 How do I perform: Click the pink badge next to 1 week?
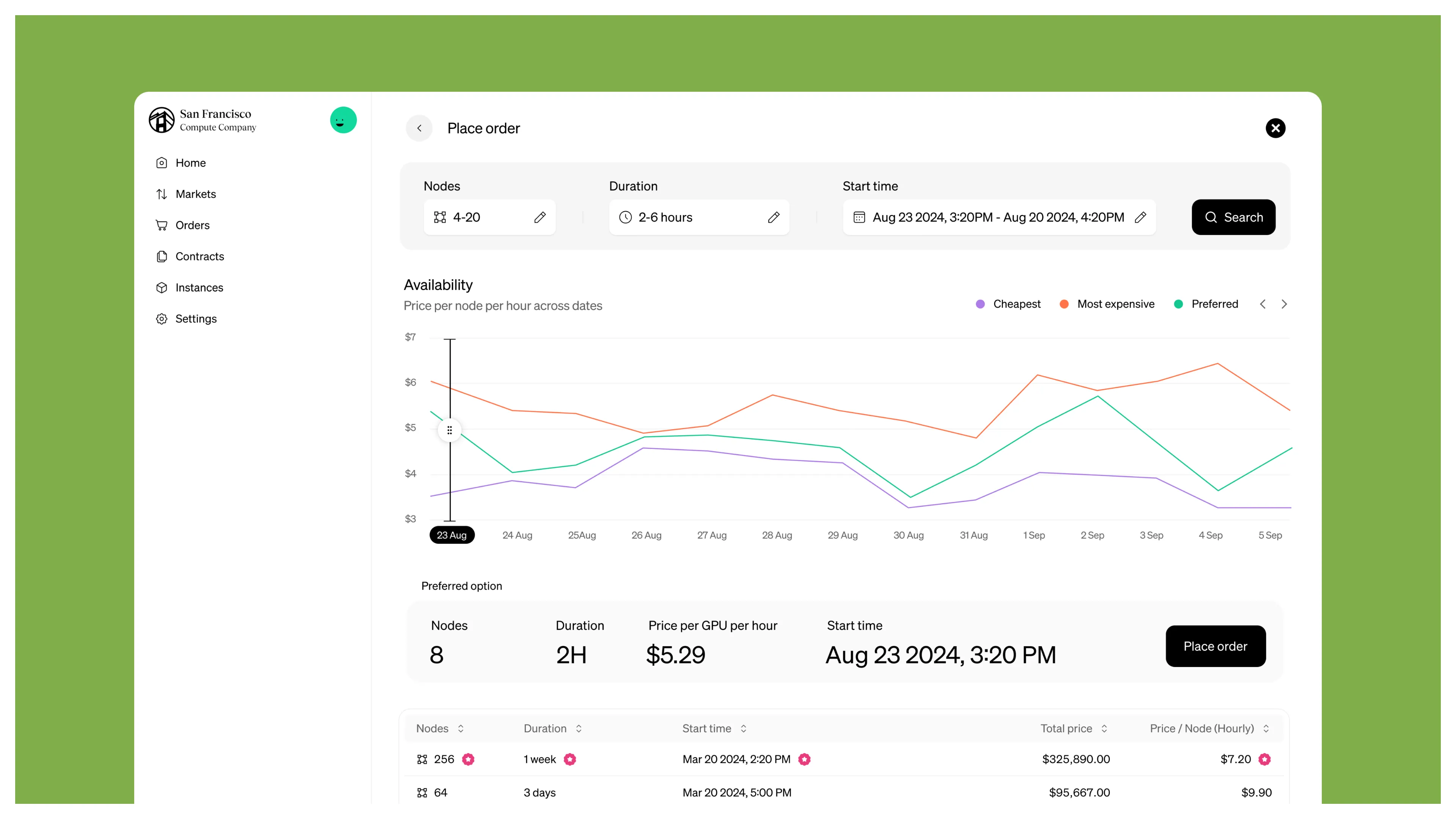[x=570, y=759]
